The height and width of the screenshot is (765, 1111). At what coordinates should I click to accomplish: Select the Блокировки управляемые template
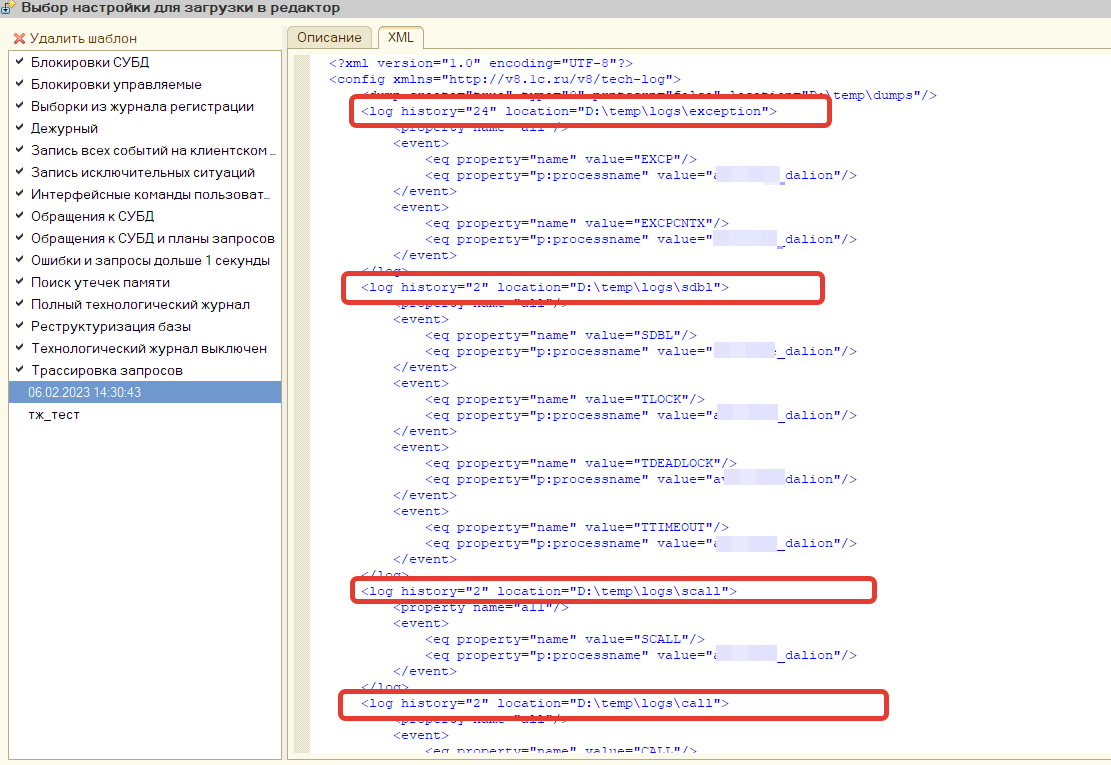click(116, 84)
